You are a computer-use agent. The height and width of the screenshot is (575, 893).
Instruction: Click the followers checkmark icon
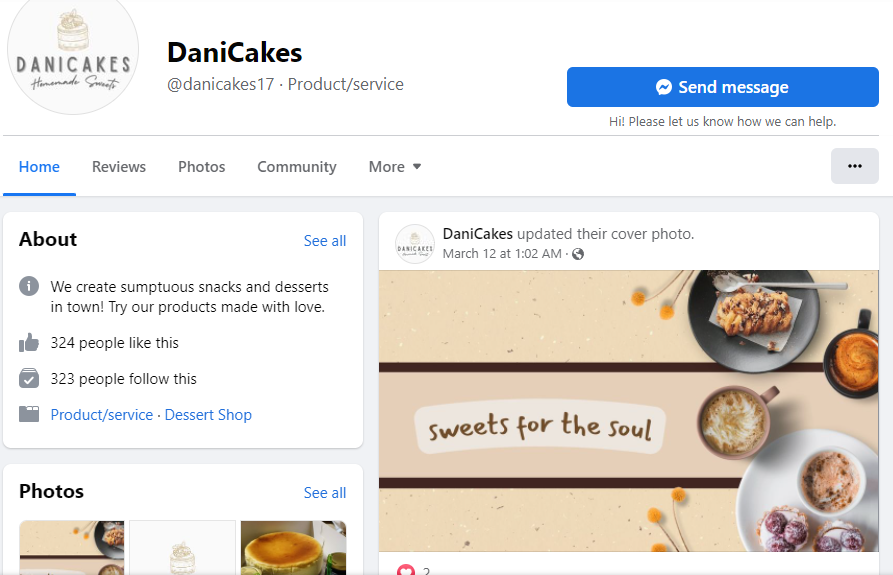[29, 379]
